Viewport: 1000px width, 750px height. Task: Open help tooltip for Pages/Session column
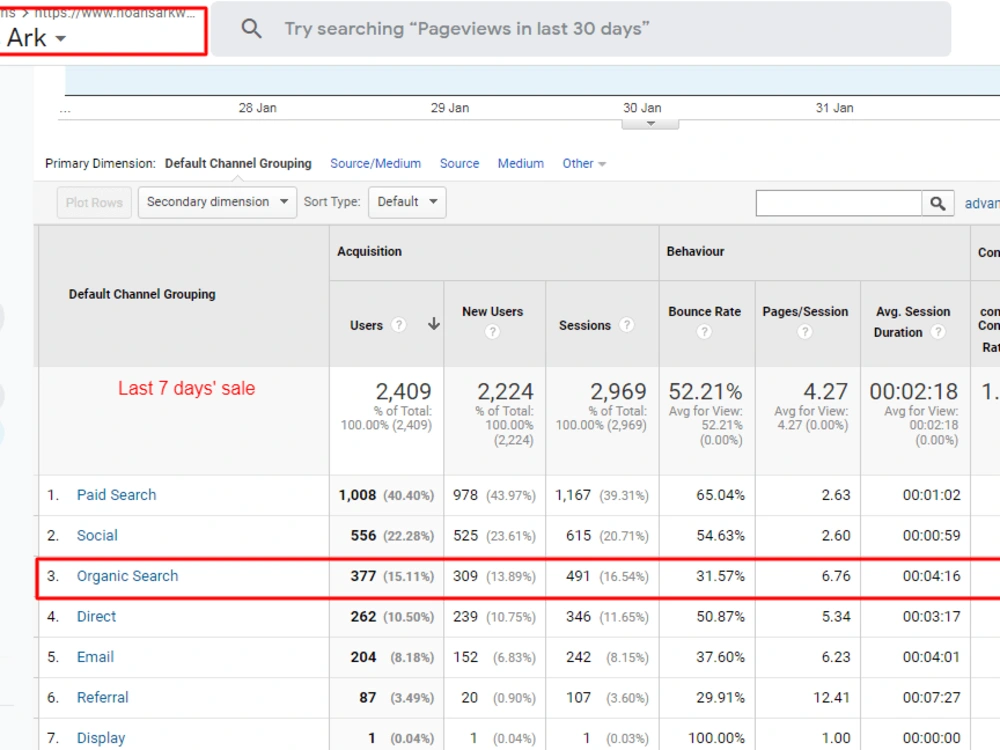tap(805, 332)
